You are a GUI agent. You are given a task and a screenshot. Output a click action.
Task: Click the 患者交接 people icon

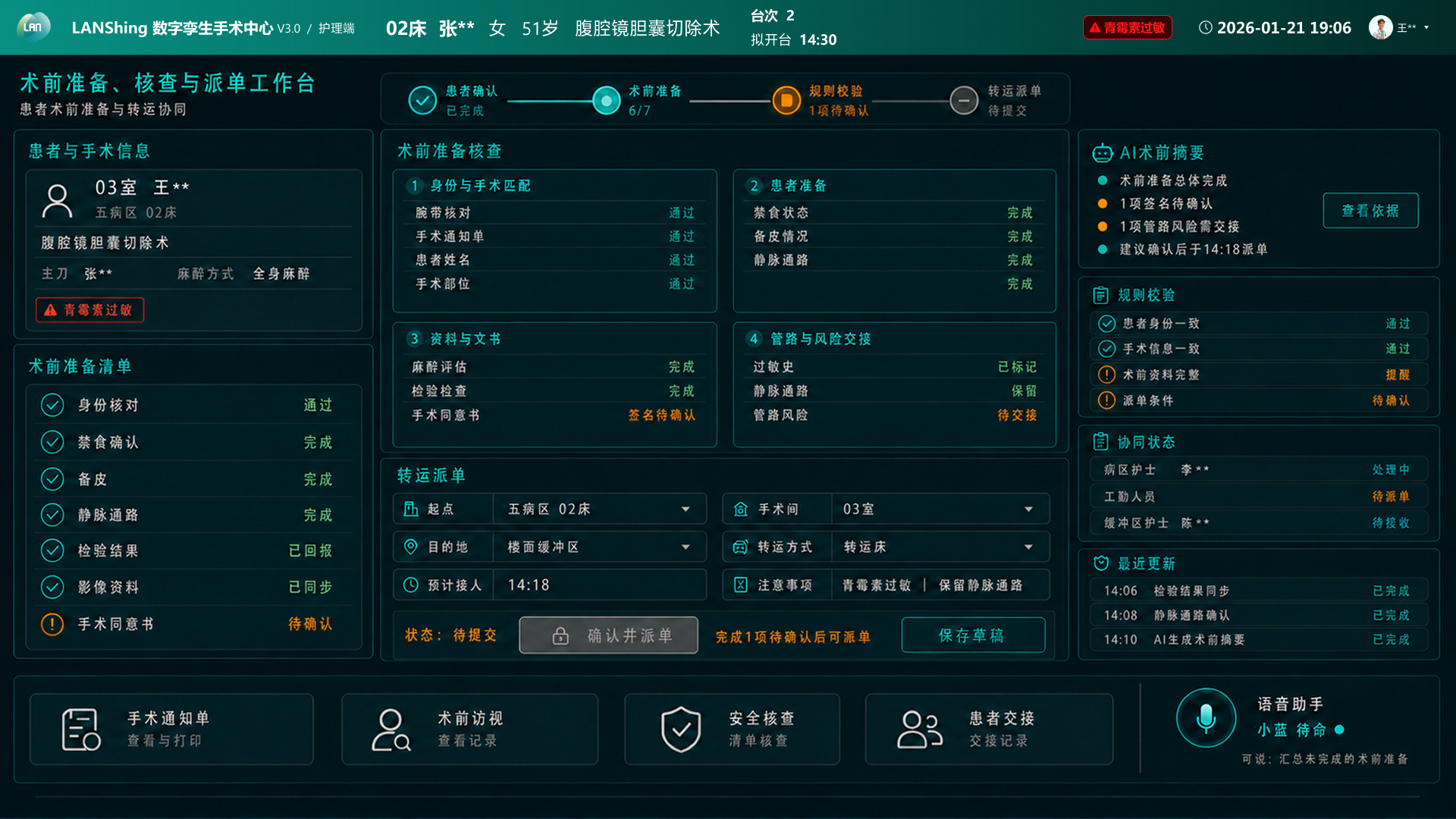click(919, 730)
